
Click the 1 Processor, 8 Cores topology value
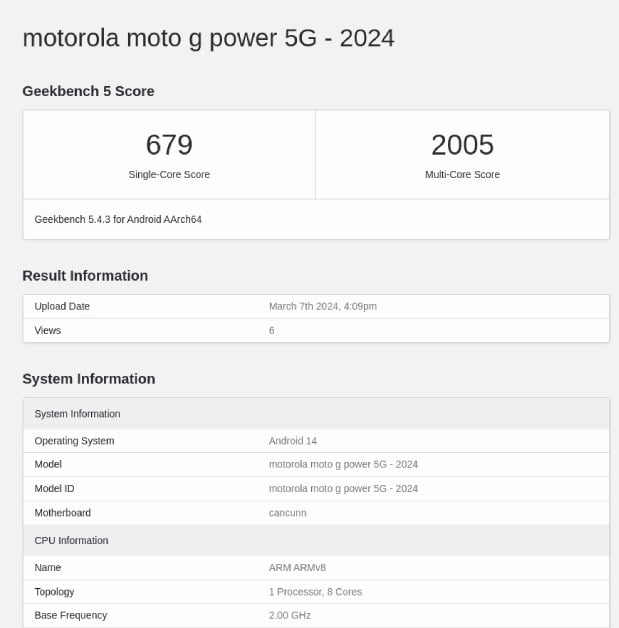pyautogui.click(x=315, y=592)
